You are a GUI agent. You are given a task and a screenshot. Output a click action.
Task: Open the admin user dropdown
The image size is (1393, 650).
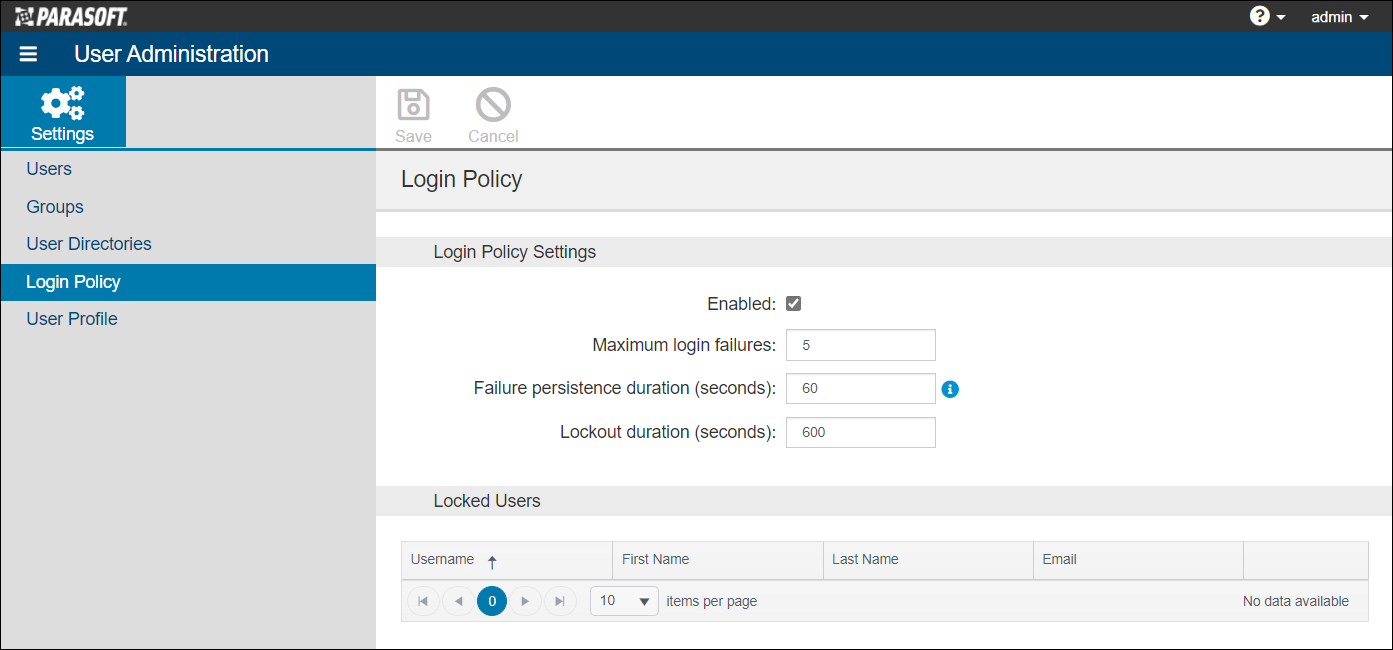[1339, 17]
